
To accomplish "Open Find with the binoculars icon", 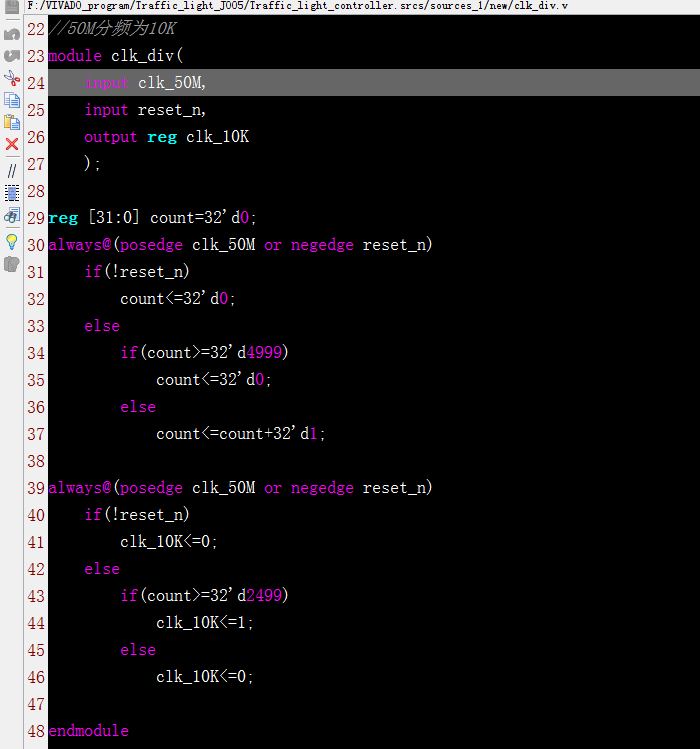I will [x=12, y=215].
